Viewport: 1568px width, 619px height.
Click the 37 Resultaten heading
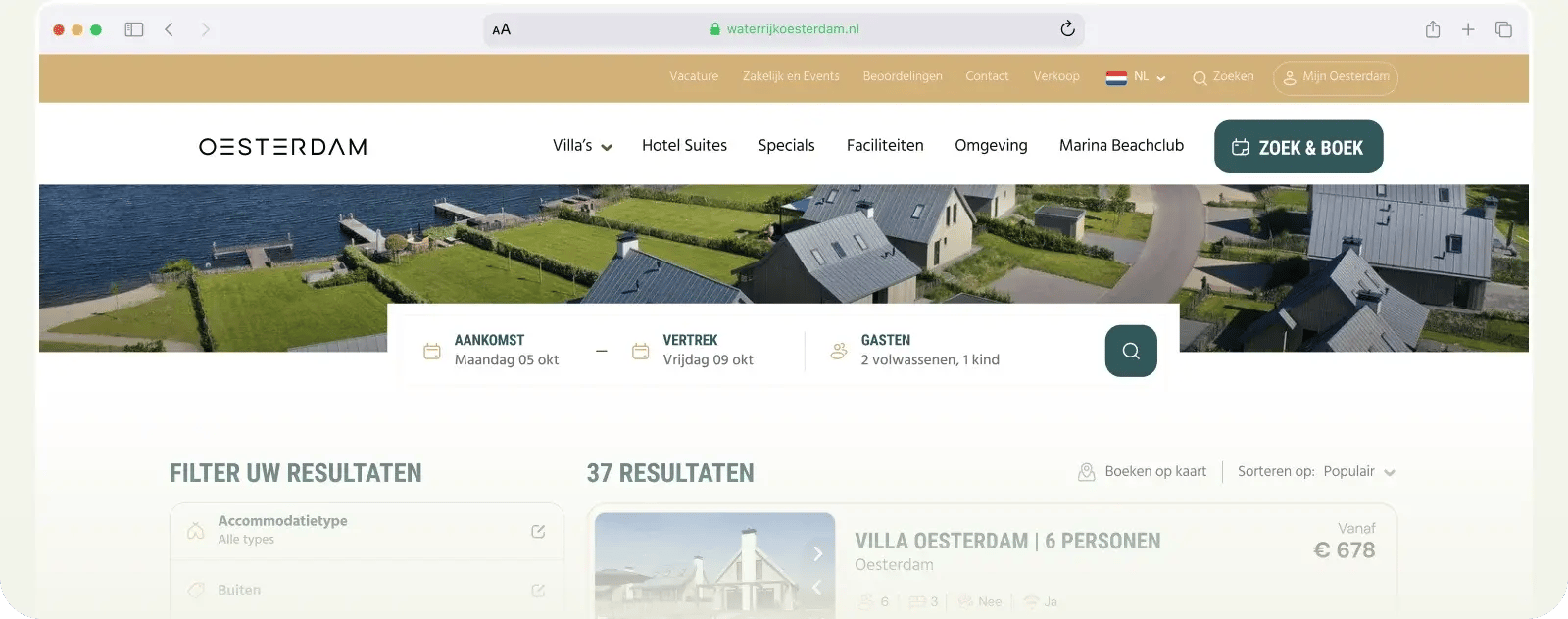(670, 473)
